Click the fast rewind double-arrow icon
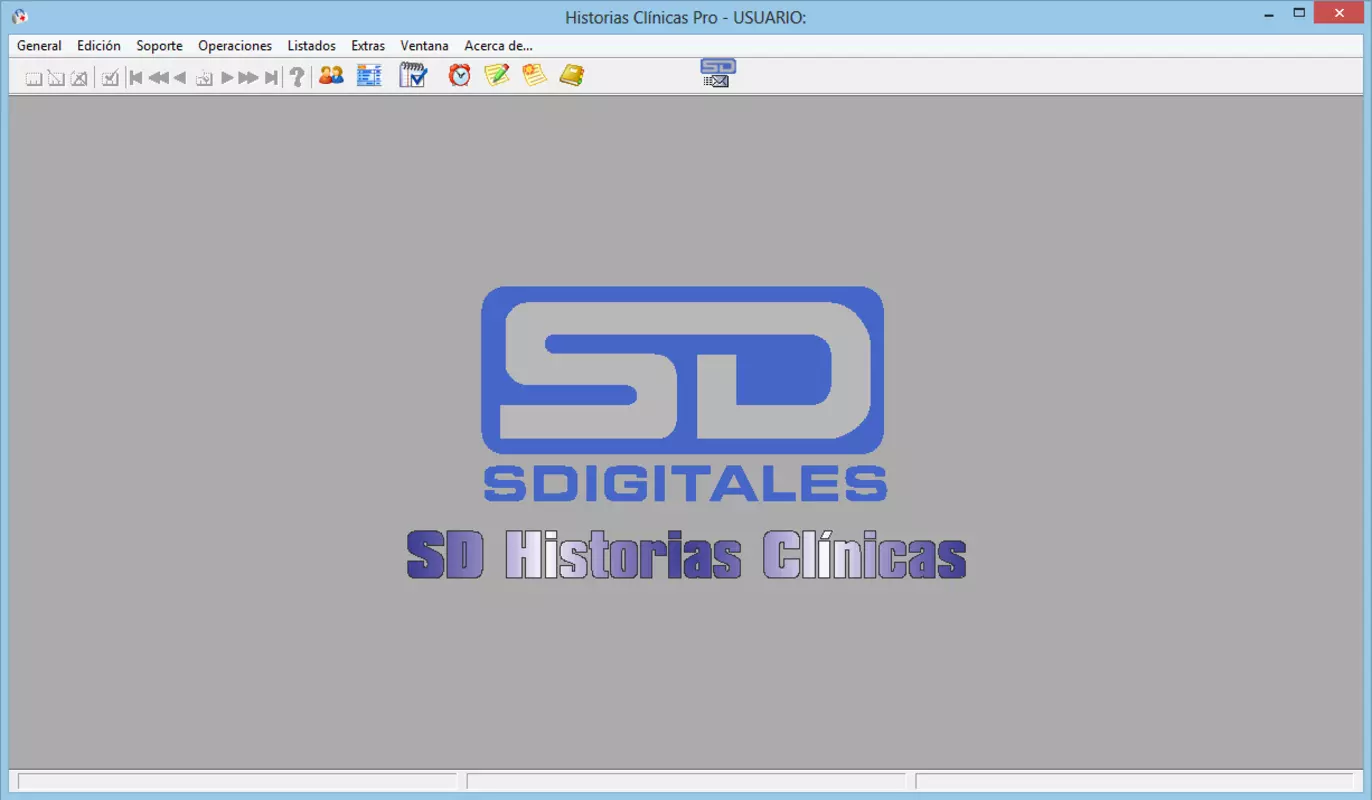 [x=158, y=78]
